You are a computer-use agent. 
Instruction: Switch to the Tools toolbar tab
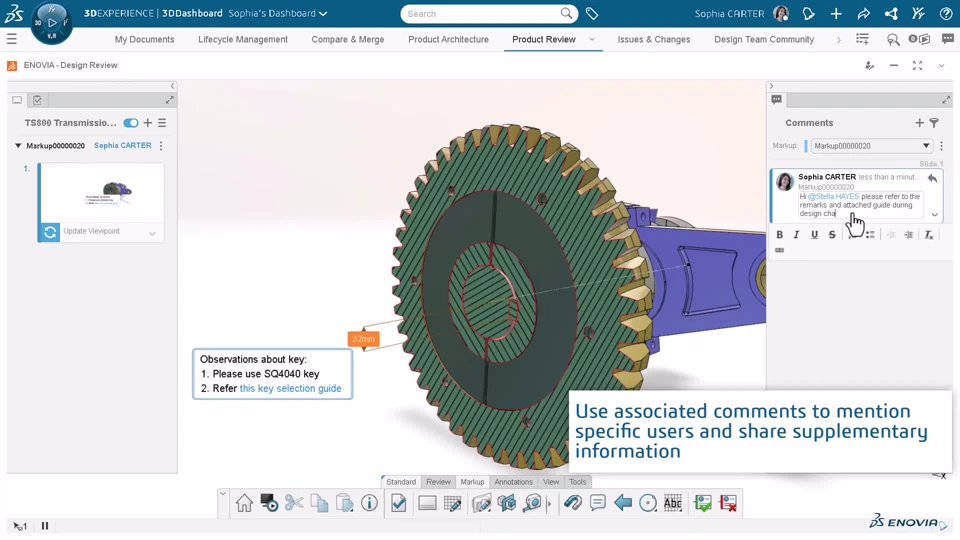point(577,482)
